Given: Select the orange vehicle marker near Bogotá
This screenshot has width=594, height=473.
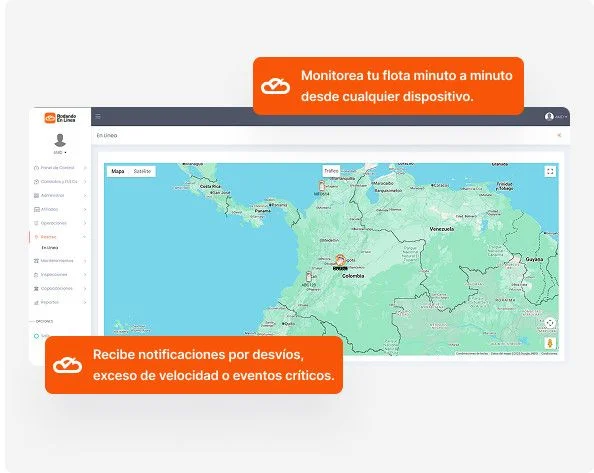Looking at the screenshot, I should pyautogui.click(x=341, y=260).
